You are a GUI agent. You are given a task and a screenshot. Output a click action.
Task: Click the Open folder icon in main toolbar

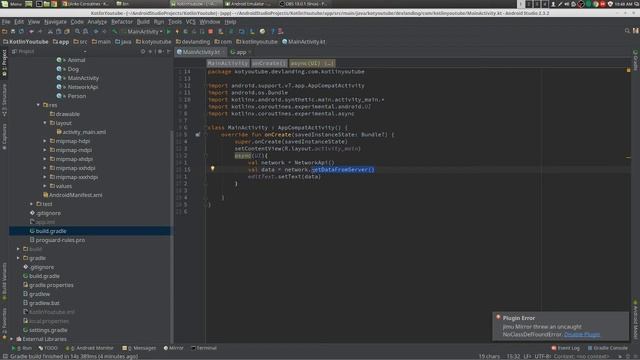click(x=4, y=31)
